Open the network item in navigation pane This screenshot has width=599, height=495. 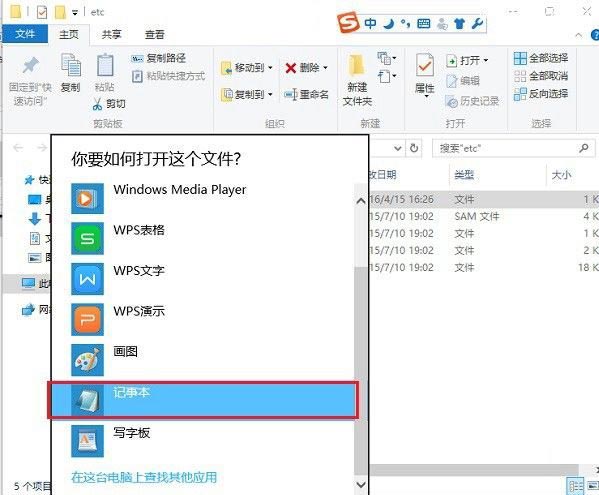[36, 310]
